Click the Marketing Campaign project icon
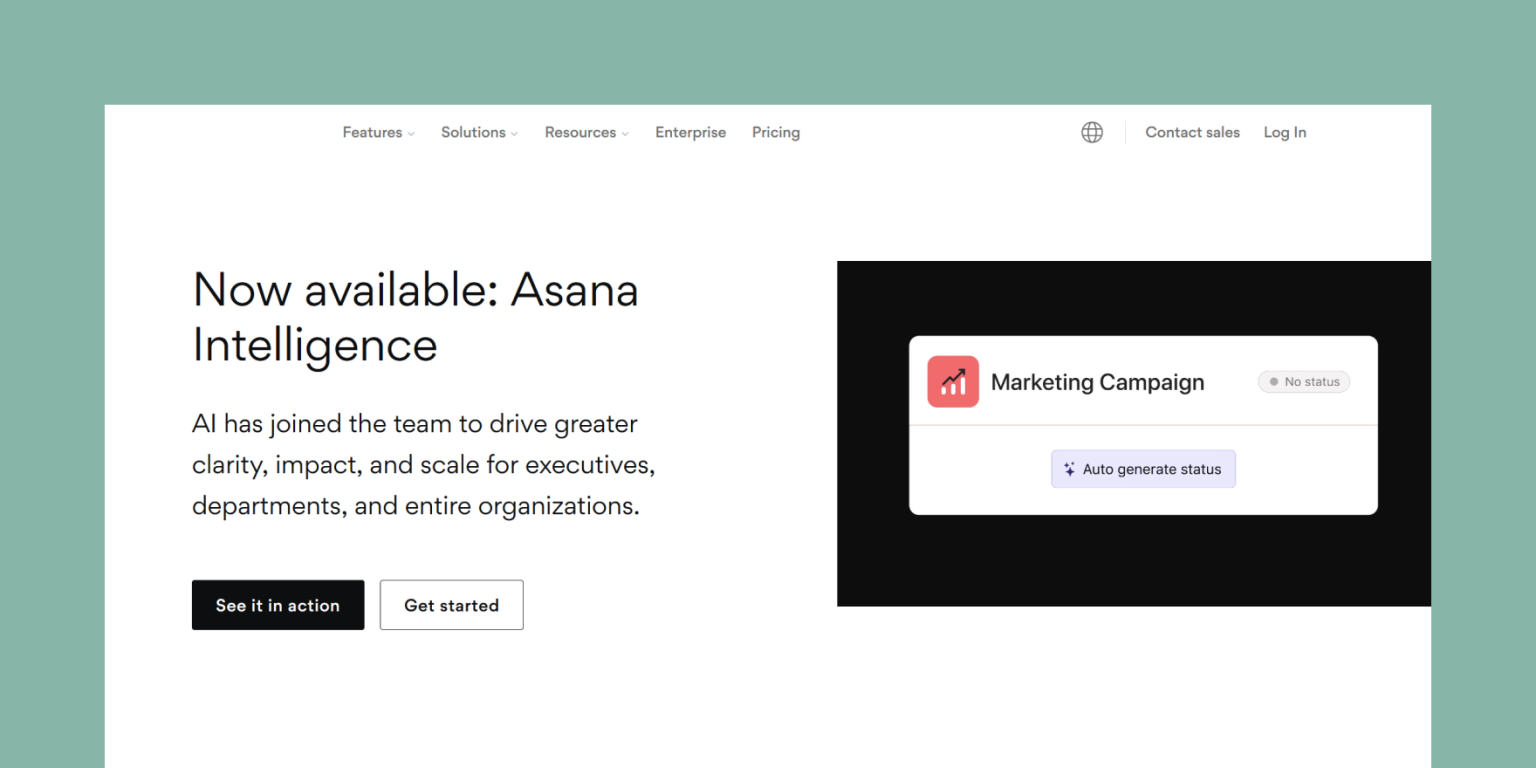 pyautogui.click(x=952, y=381)
